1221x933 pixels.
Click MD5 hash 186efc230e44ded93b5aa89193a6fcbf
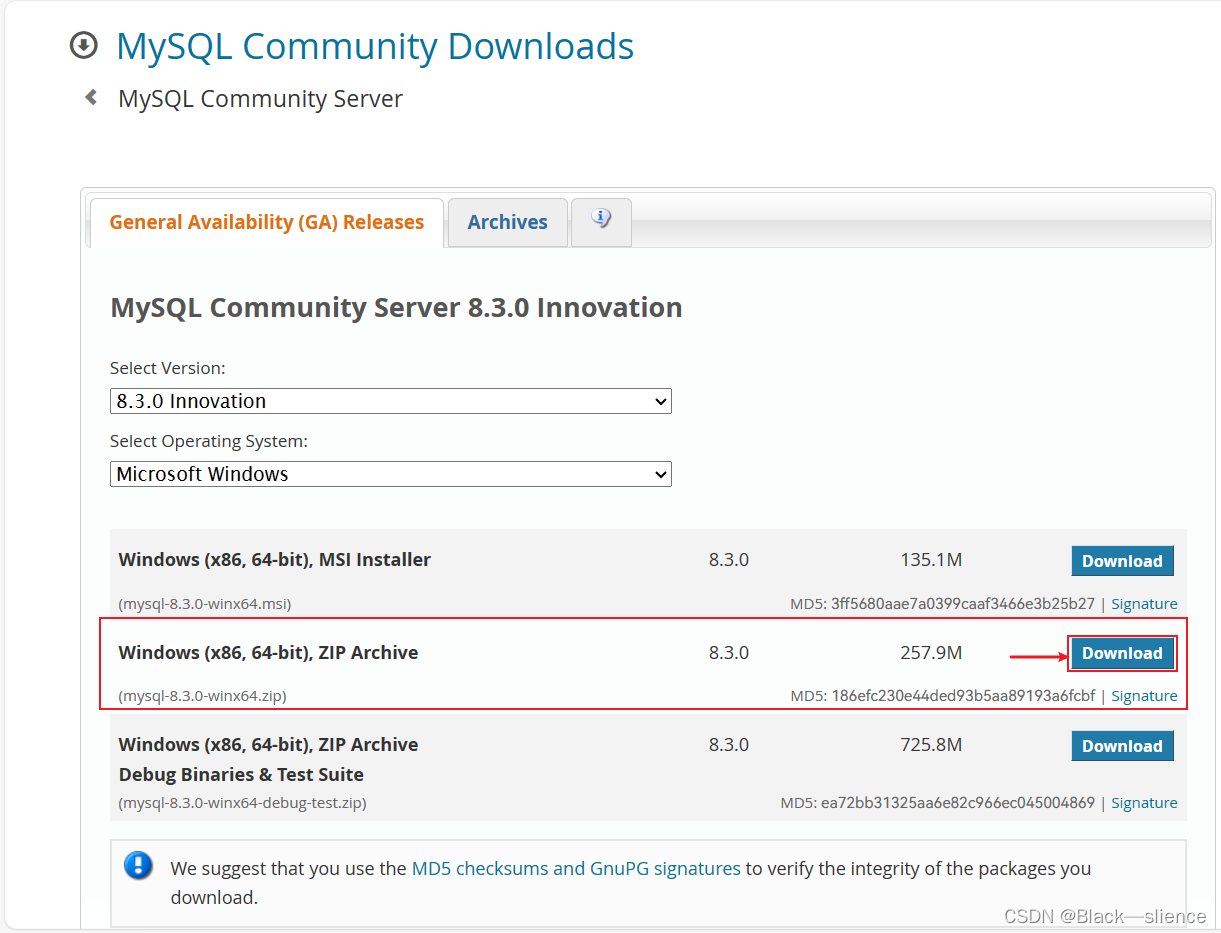(963, 696)
